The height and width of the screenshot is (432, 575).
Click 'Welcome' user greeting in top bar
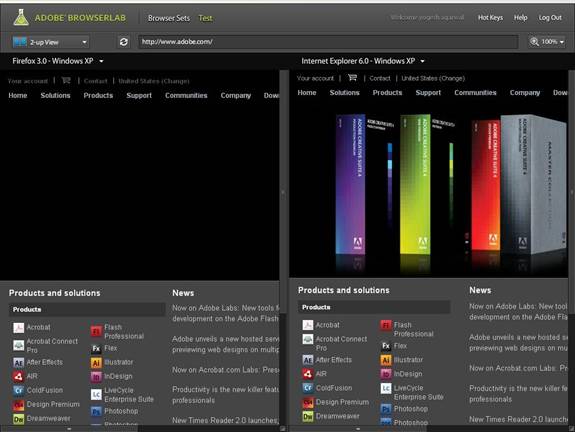(x=427, y=17)
